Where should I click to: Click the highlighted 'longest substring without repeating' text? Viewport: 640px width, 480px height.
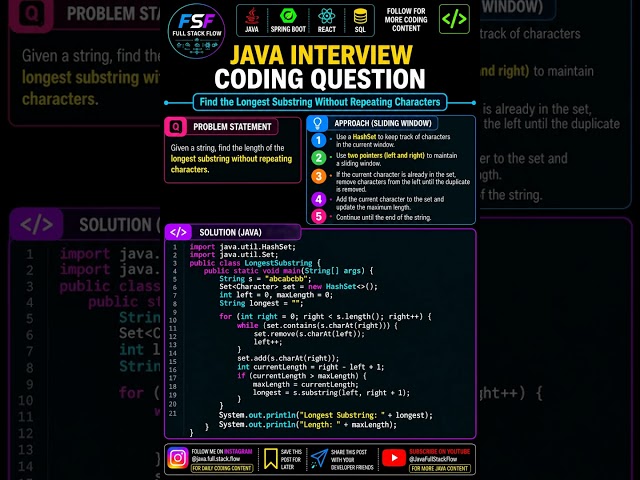(x=231, y=159)
